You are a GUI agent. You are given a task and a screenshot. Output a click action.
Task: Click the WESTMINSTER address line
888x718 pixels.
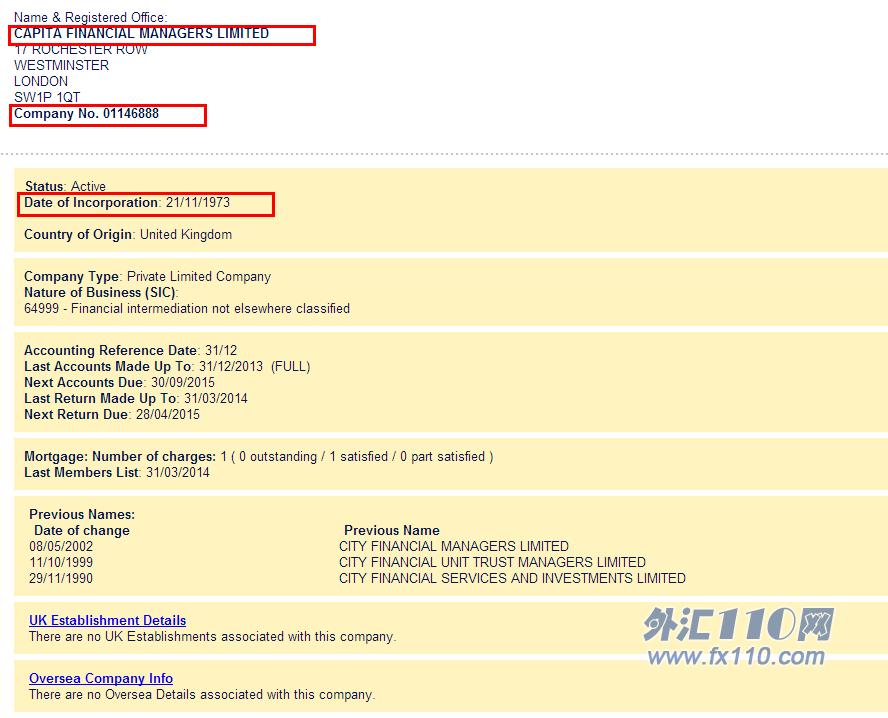pyautogui.click(x=62, y=66)
